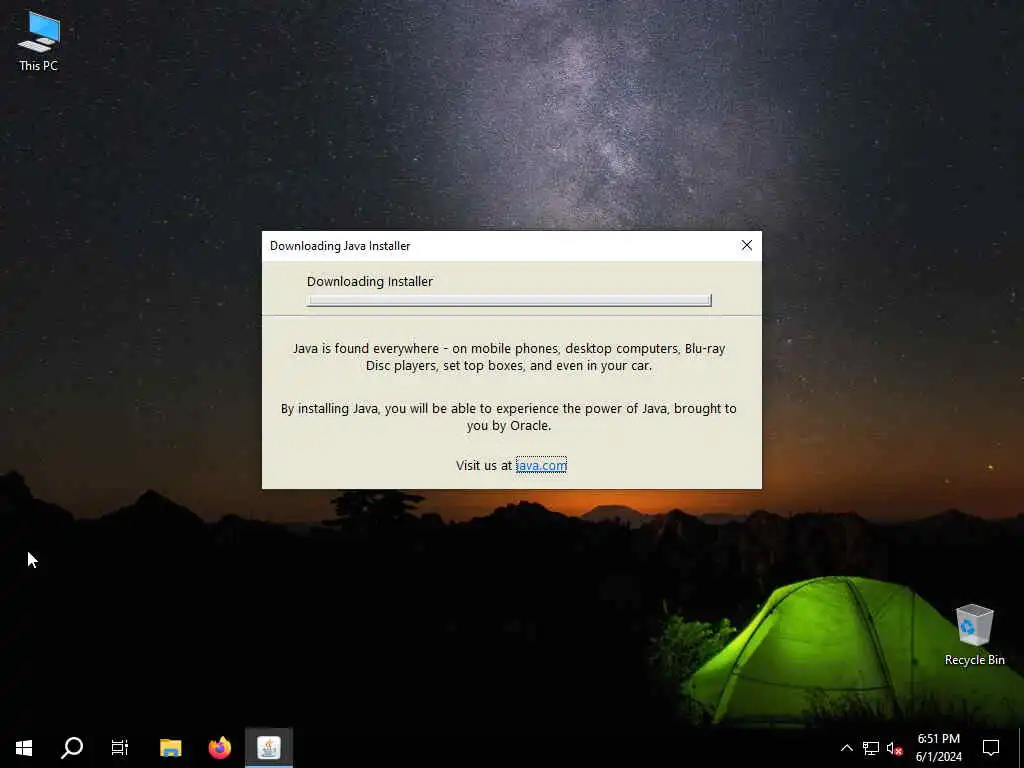The width and height of the screenshot is (1024, 768).
Task: Select the Recycle Bin desktop icon
Action: 974,634
